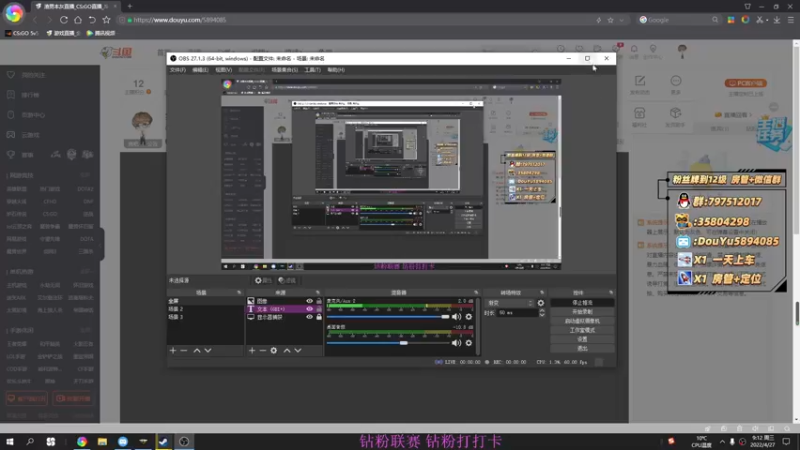Open the OBS 编辑(E) menu
The image size is (800, 450).
click(200, 70)
